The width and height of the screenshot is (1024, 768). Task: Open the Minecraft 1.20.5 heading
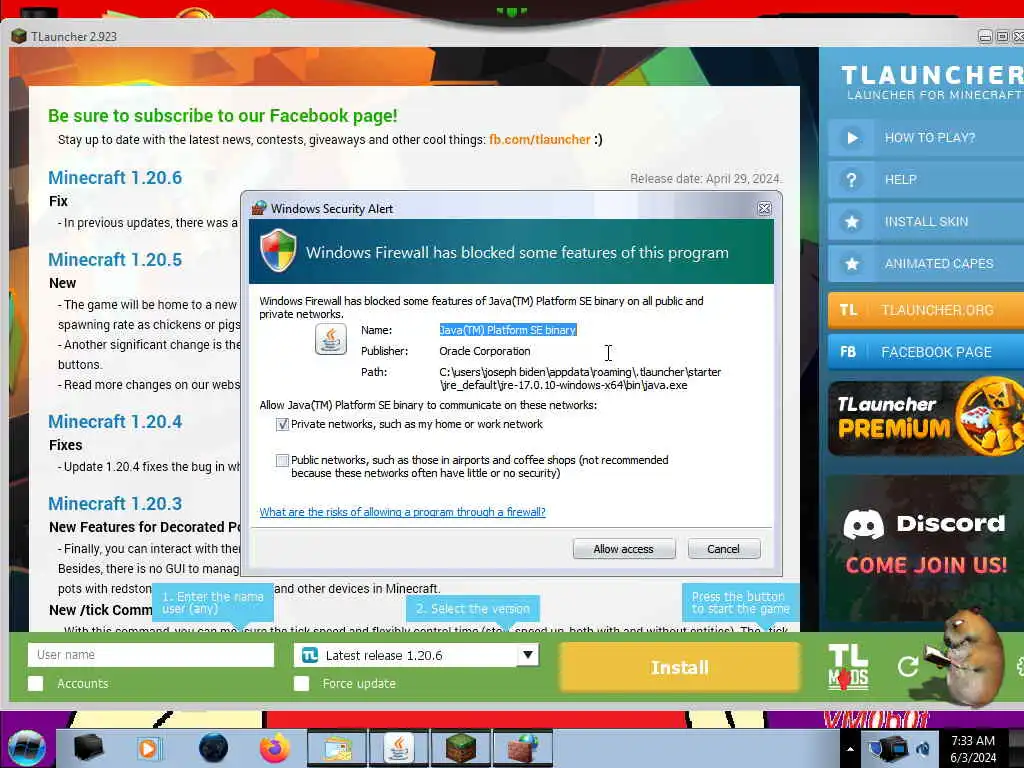coord(115,260)
